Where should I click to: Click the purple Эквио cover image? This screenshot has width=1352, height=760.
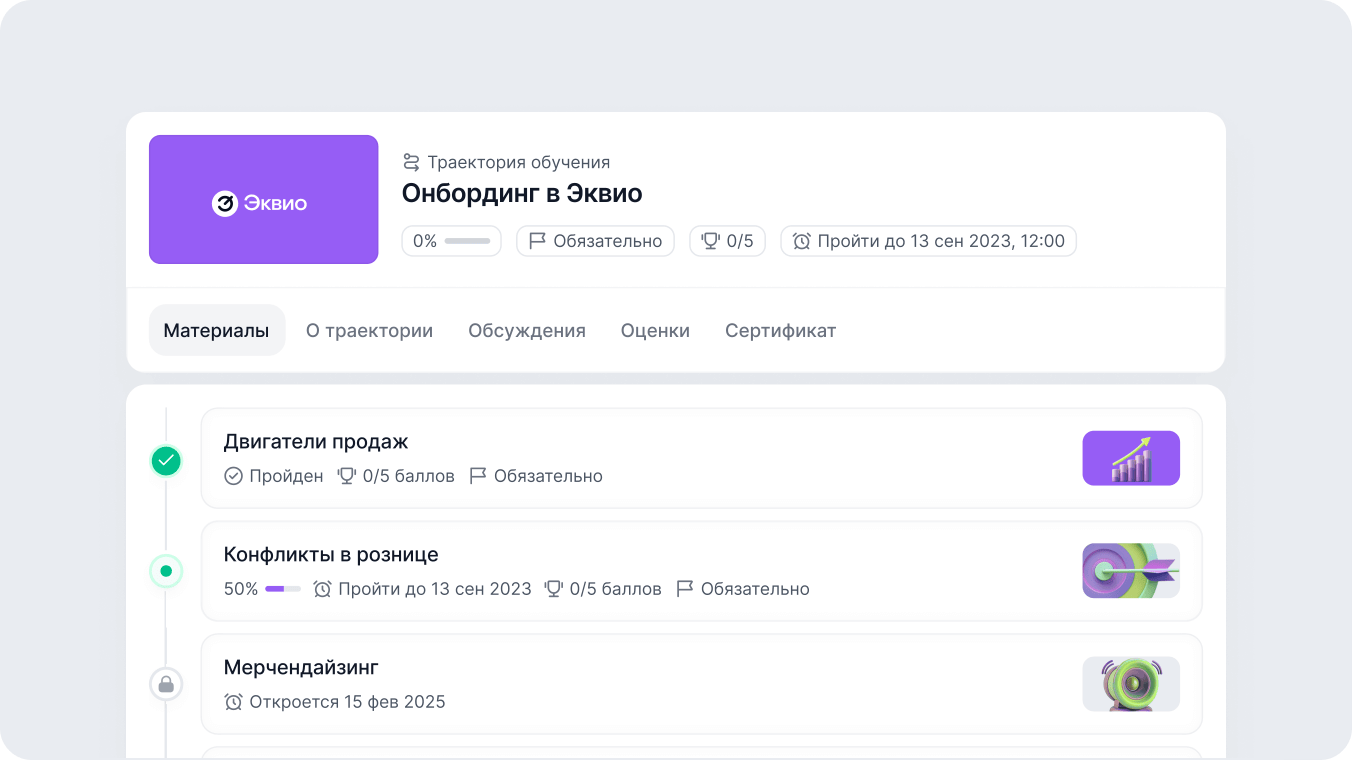click(x=264, y=199)
